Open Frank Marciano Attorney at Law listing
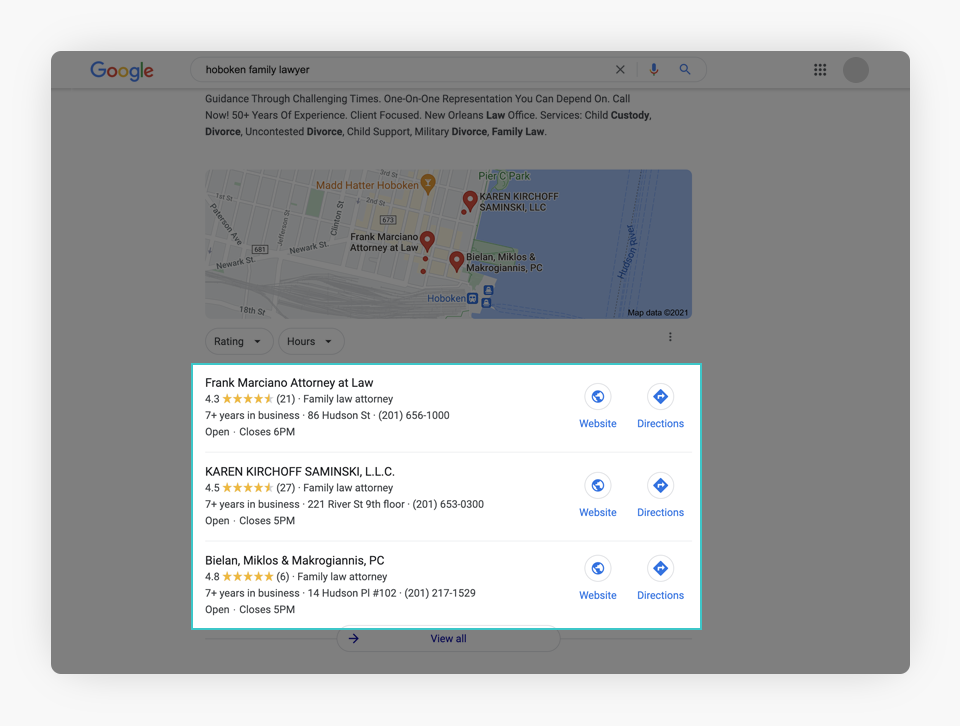960x726 pixels. pyautogui.click(x=289, y=383)
